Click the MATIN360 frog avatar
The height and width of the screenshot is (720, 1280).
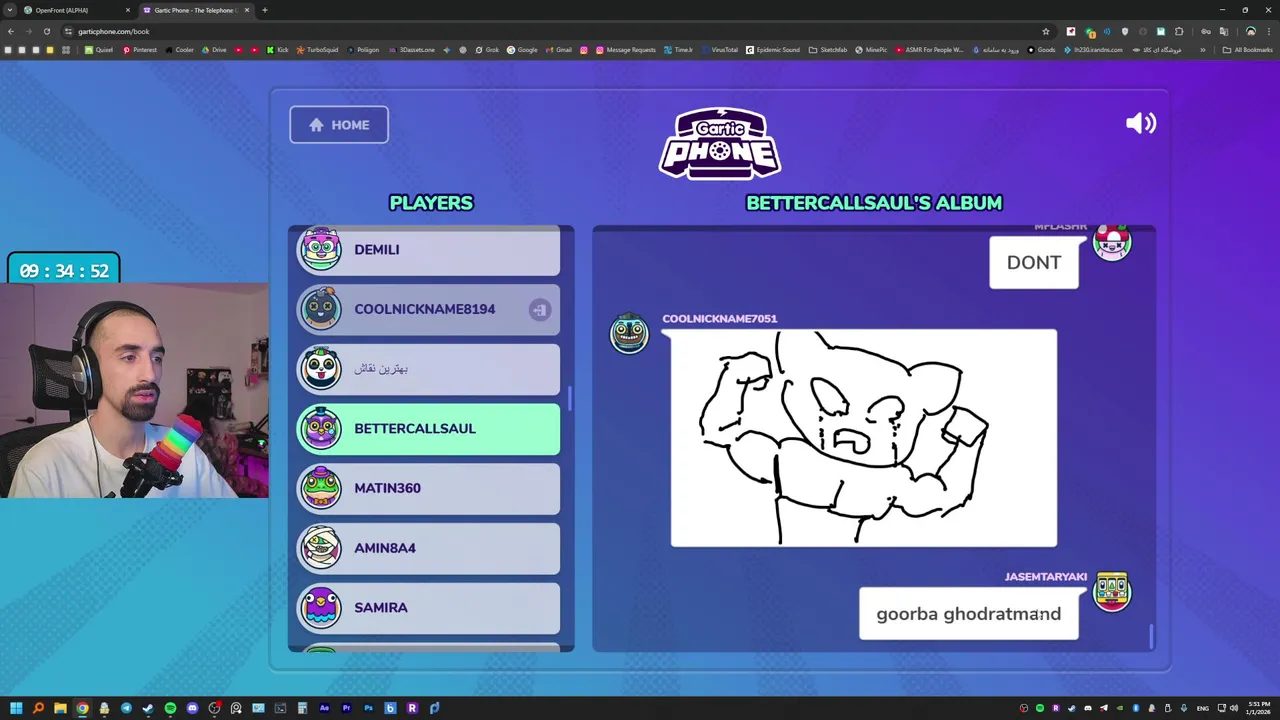(321, 487)
